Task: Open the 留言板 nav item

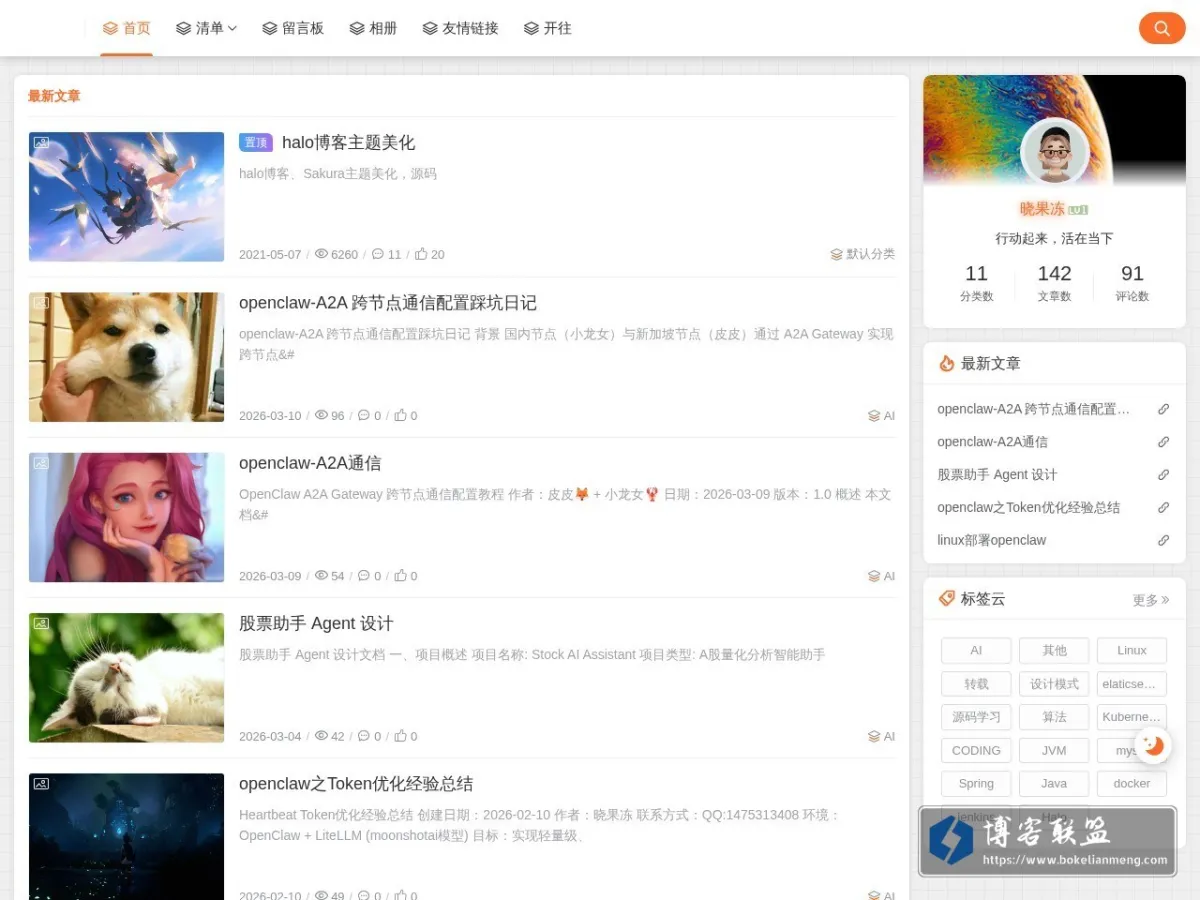Action: 293,28
